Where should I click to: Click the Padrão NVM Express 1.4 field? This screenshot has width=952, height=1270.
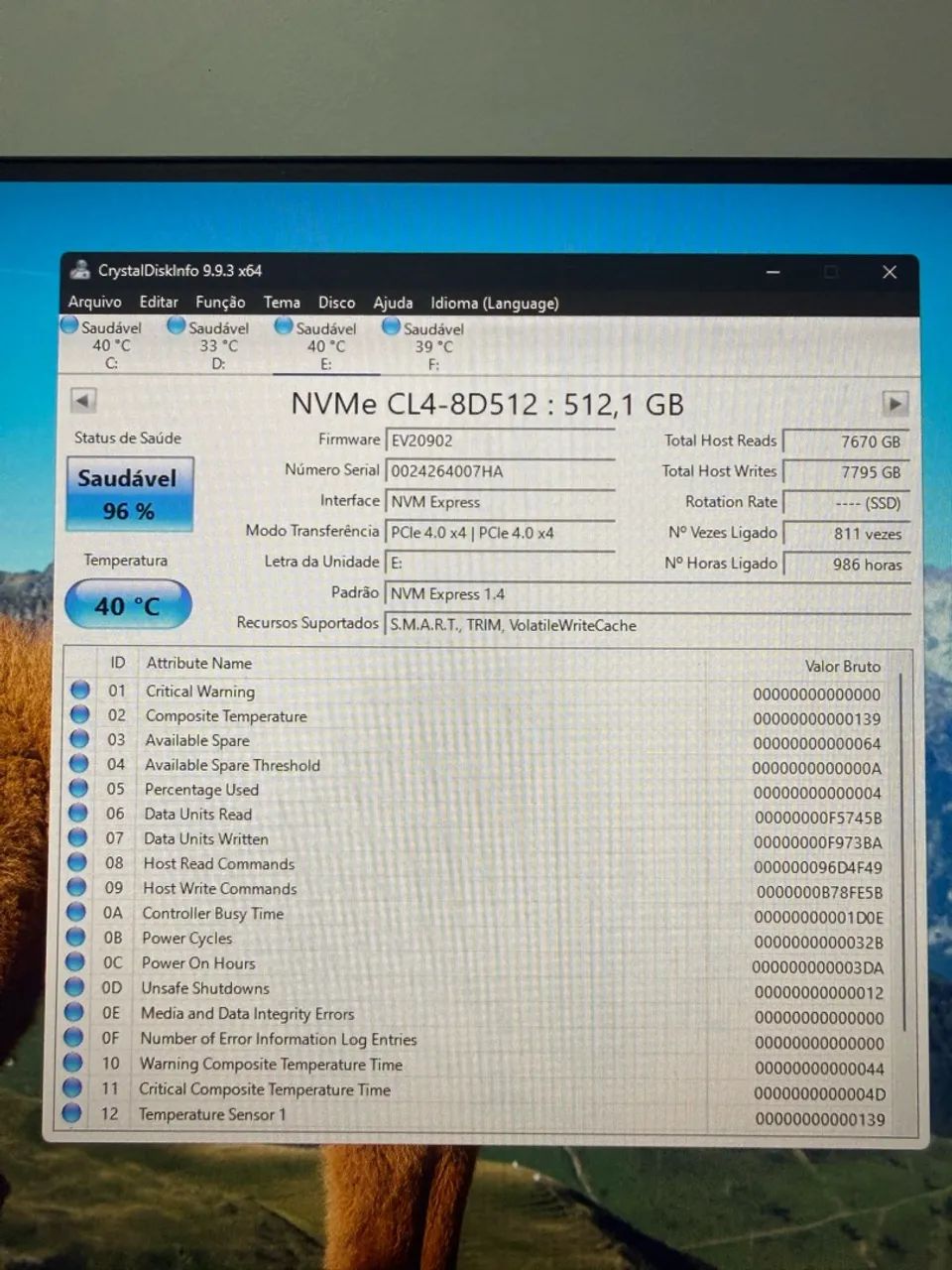pos(648,594)
